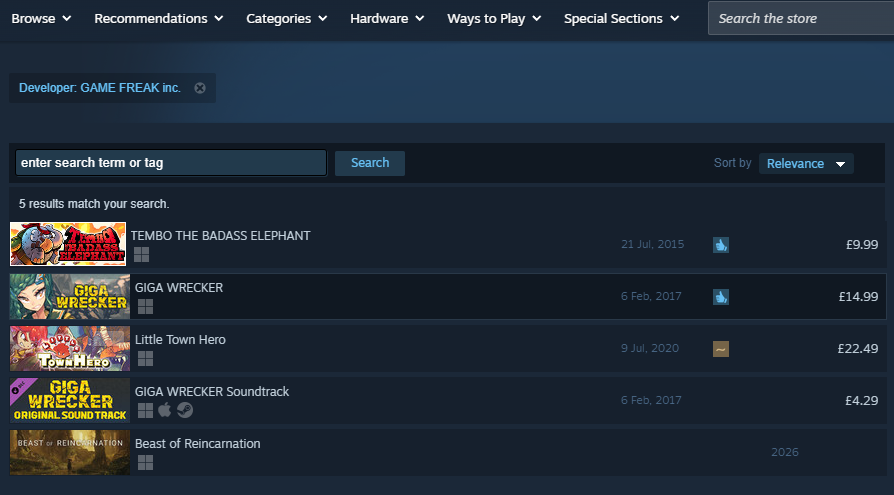Click thumbs-up review icon for TEMBO
Screen dimensions: 894x495
(x=721, y=245)
